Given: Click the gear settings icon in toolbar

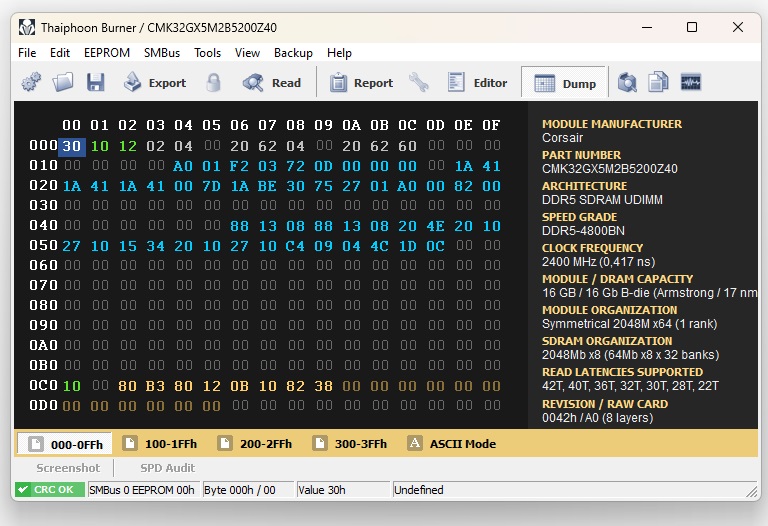Looking at the screenshot, I should (x=31, y=82).
